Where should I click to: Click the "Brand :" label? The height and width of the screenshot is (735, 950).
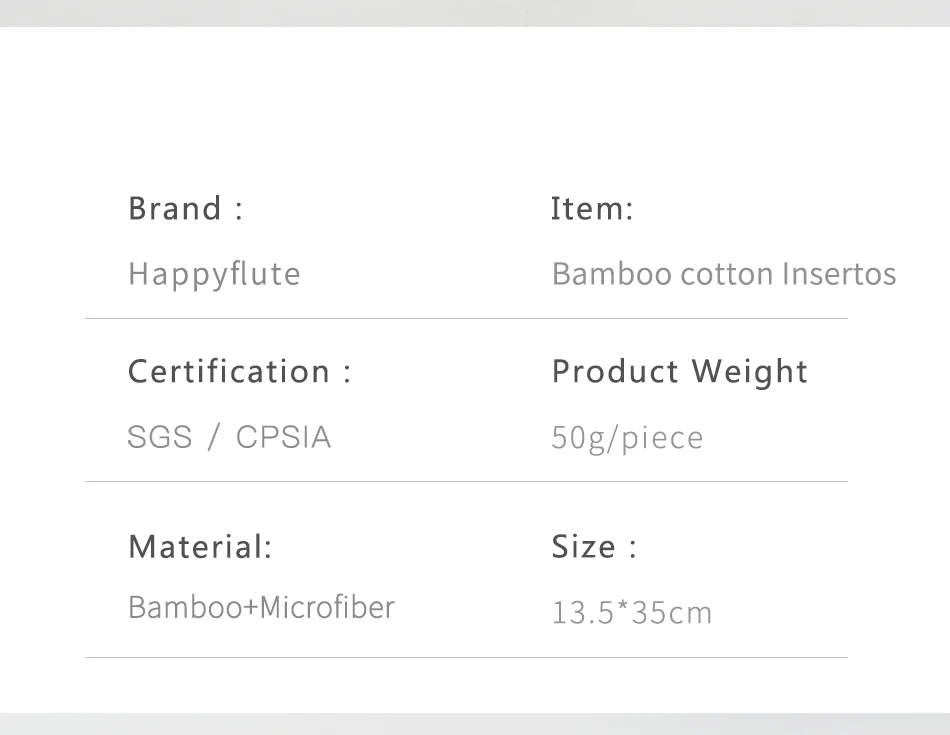tap(186, 209)
